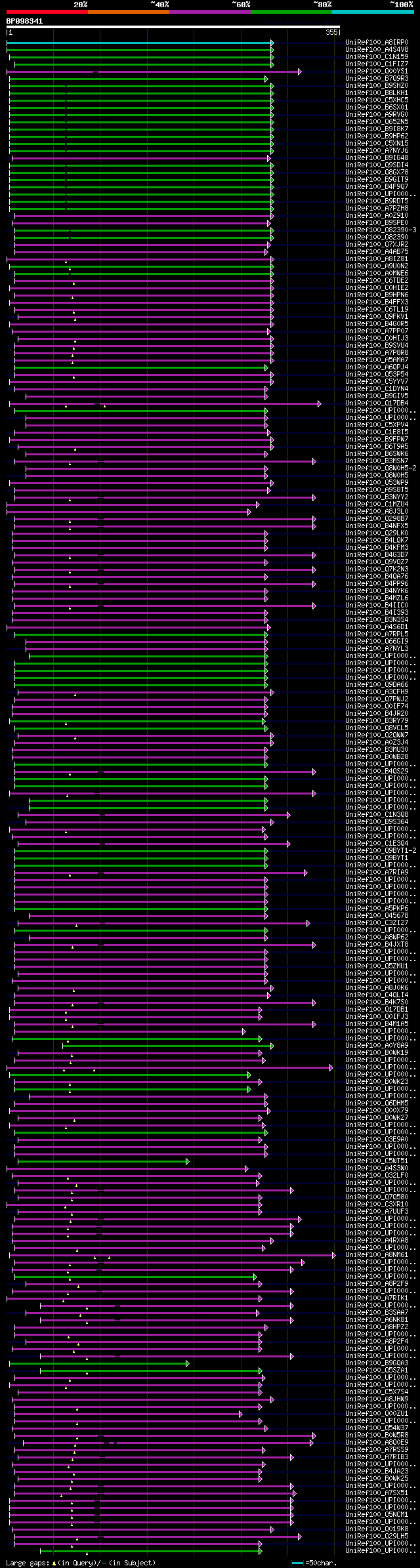Click the BP098341 query name
This screenshot has width=420, height=1568.
tap(24, 21)
